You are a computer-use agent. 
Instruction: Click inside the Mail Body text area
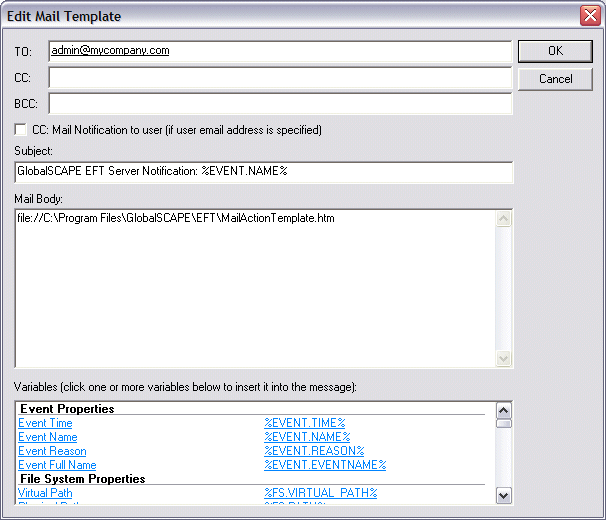[x=255, y=288]
